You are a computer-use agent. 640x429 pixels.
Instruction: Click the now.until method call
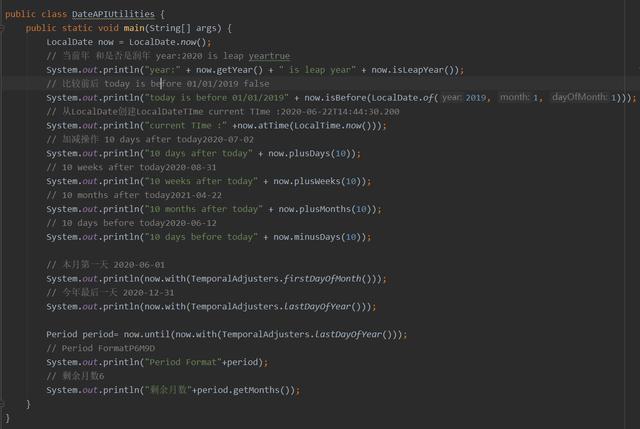[x=147, y=334]
